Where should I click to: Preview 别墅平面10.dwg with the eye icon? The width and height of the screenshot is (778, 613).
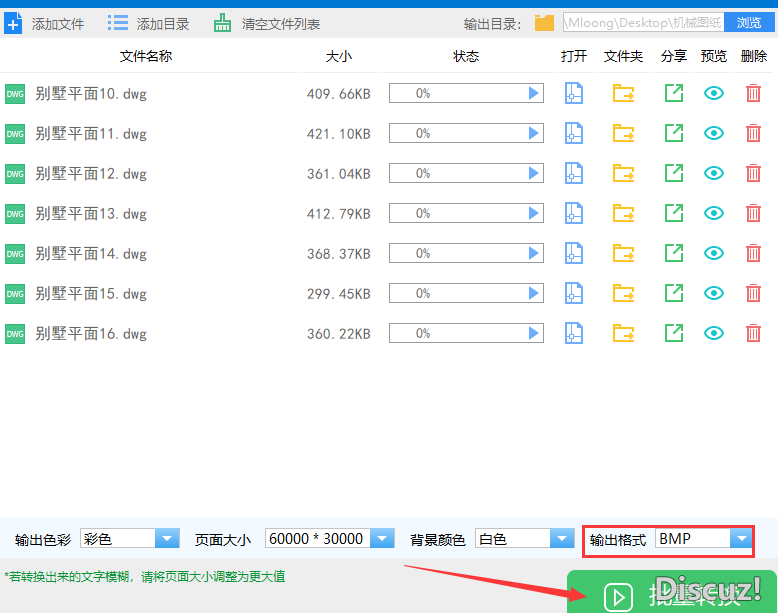point(713,93)
